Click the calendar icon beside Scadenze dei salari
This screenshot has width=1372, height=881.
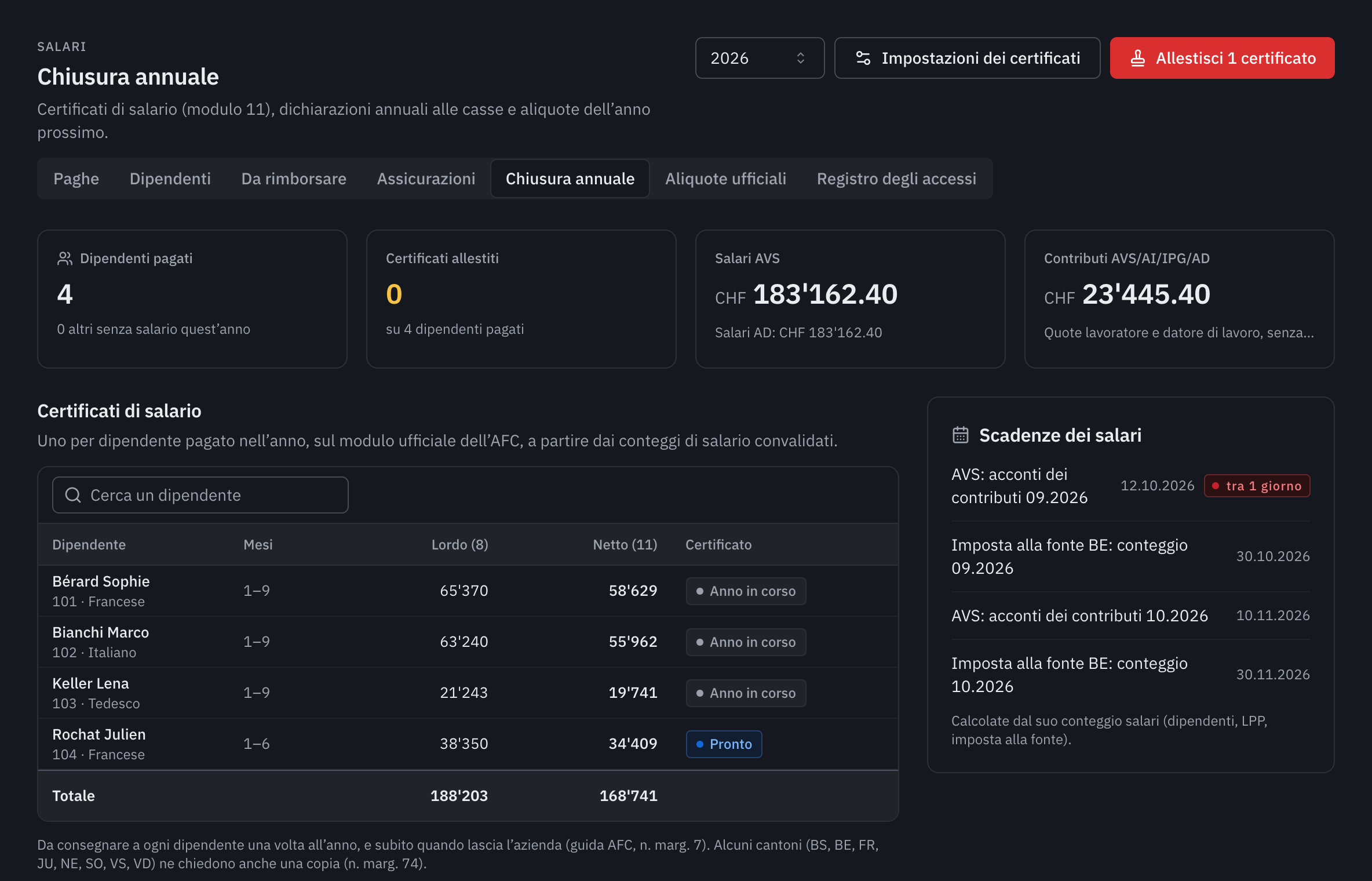[x=961, y=435]
